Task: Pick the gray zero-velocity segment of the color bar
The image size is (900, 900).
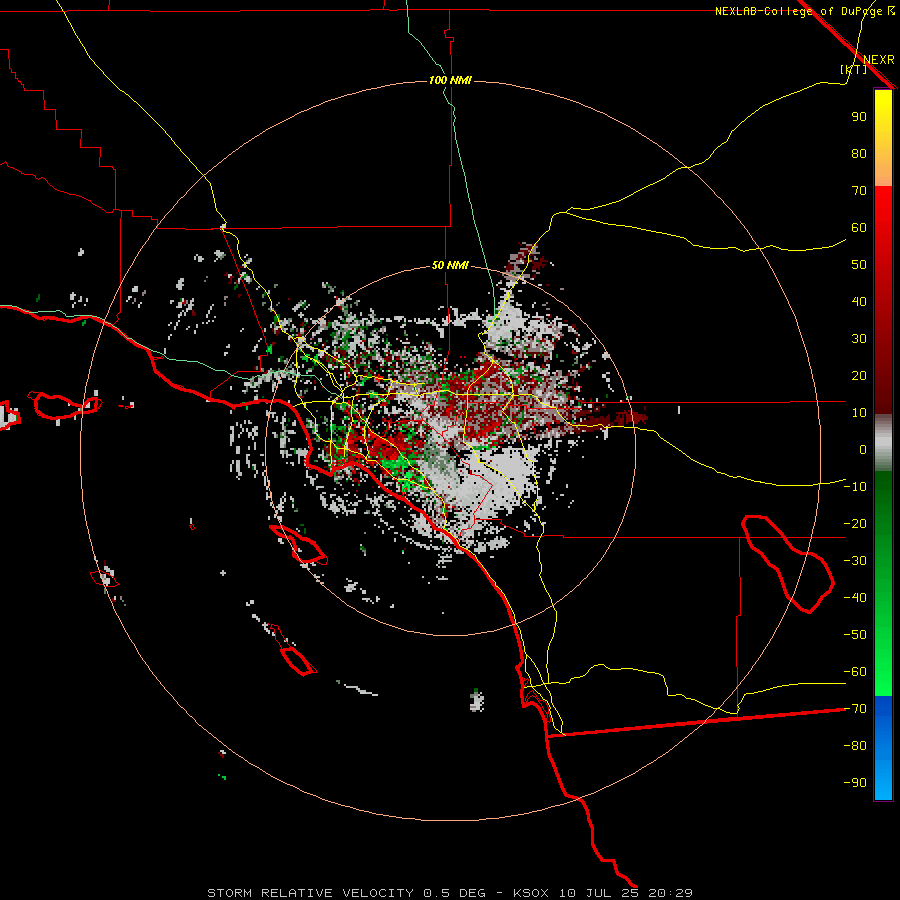Action: tap(883, 443)
